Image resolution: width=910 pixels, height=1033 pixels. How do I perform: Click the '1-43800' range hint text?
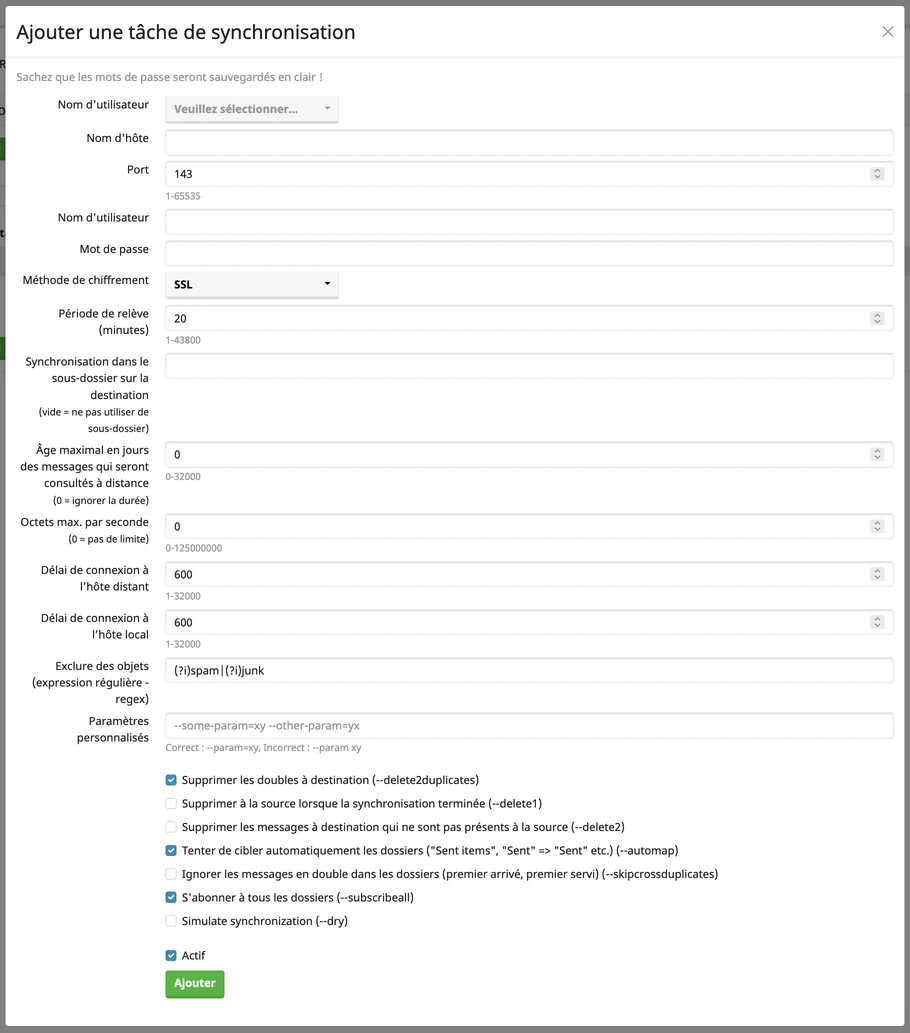tap(183, 341)
